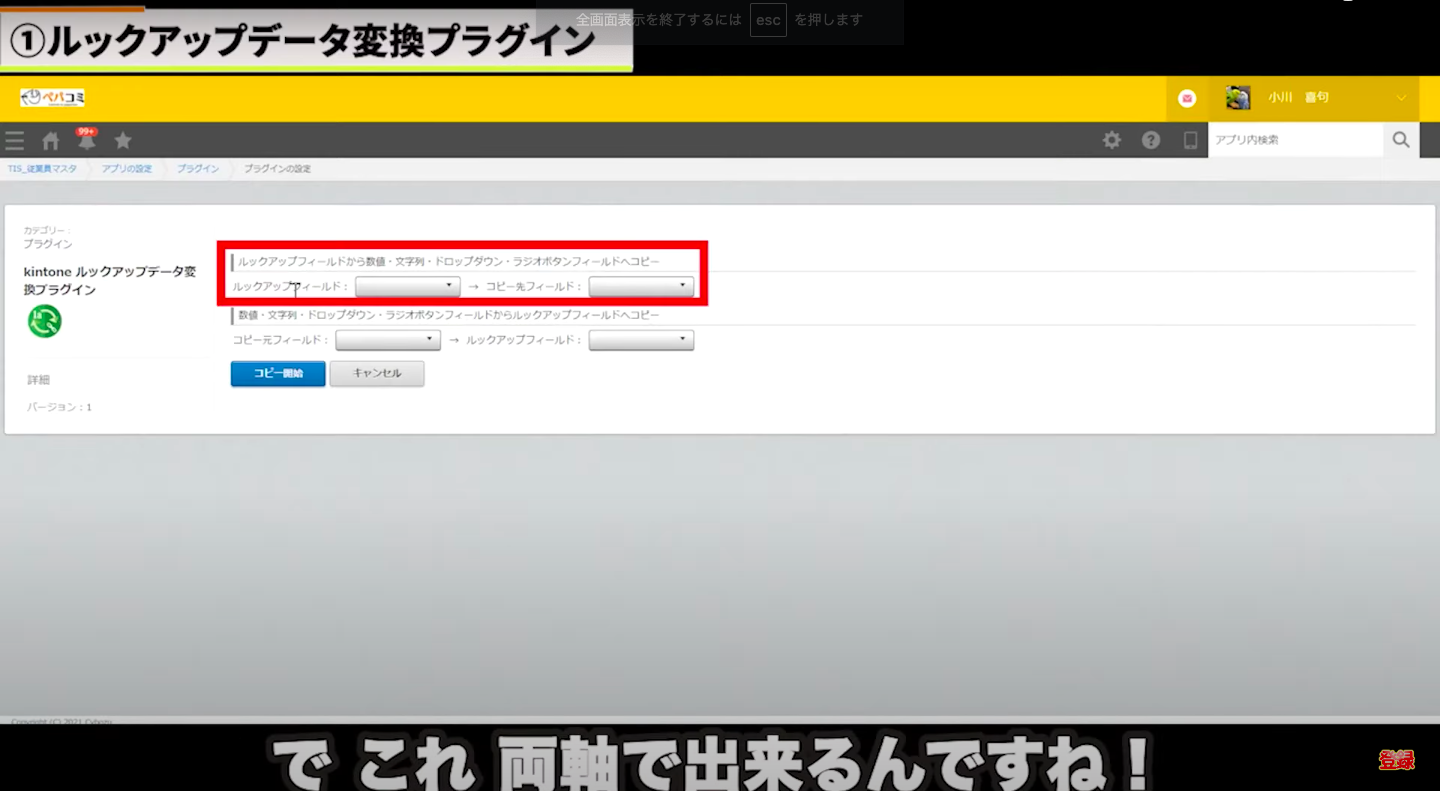Open the gear settings icon

[1112, 140]
